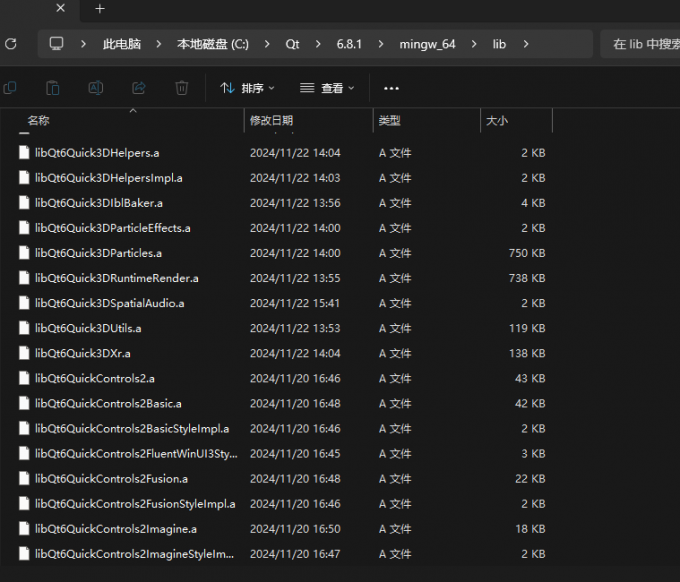Click the Rename icon in the toolbar
680x582 pixels.
click(x=96, y=88)
